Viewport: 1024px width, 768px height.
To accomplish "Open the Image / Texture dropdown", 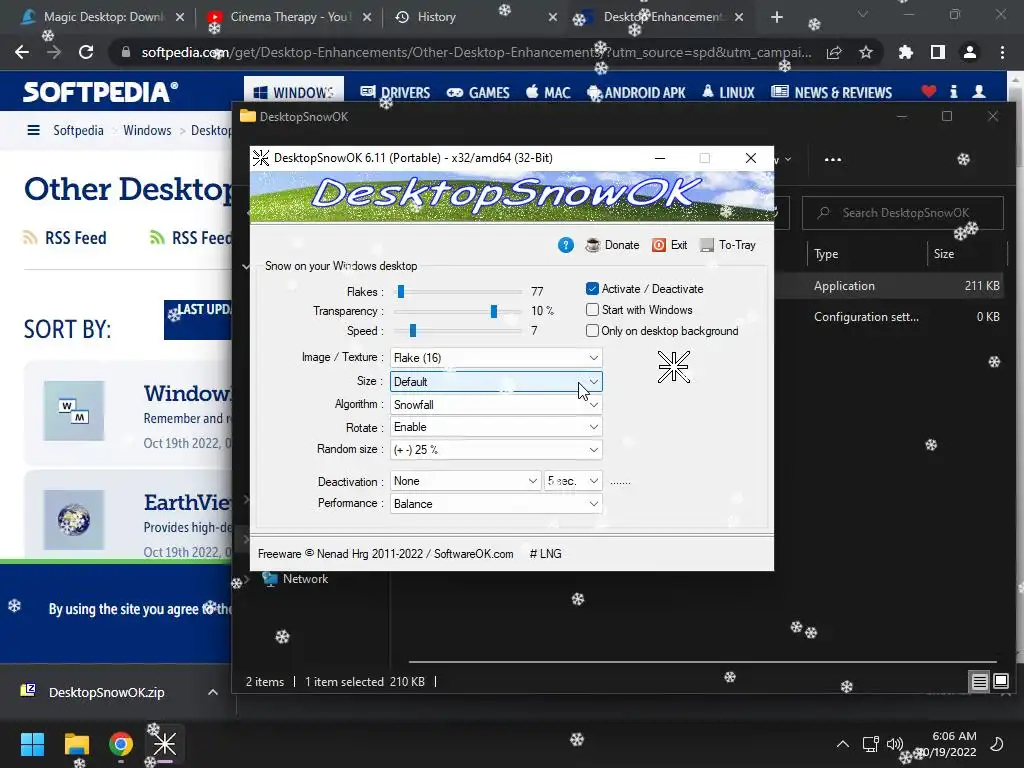I will coord(496,357).
